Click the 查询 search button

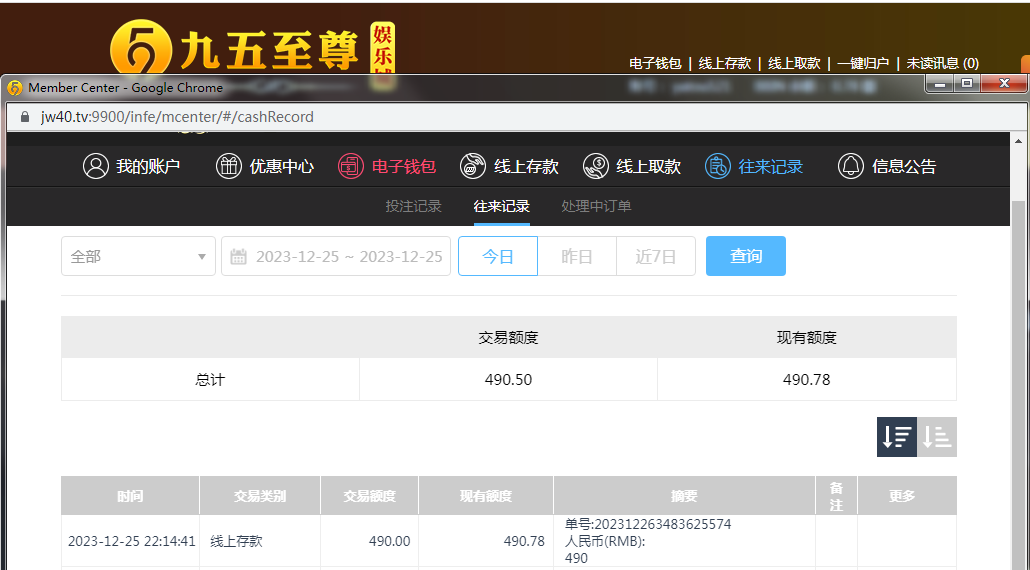click(746, 256)
